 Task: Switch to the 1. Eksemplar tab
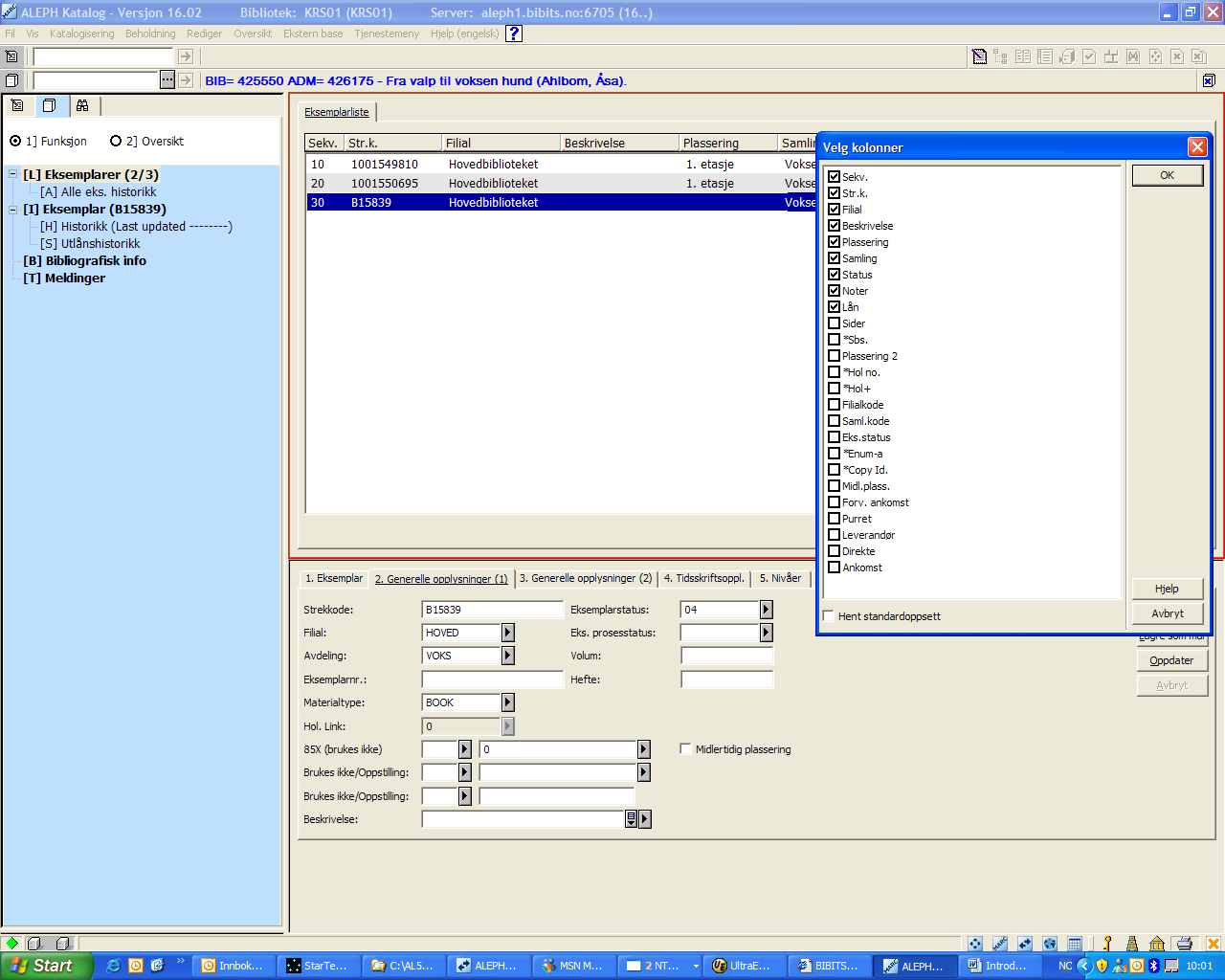point(334,578)
